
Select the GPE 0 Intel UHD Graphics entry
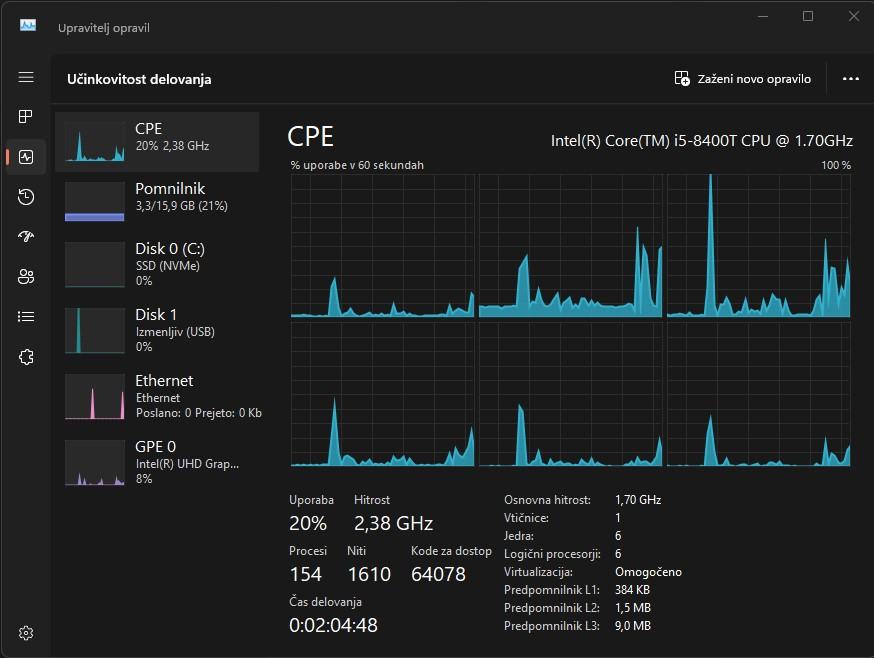coord(157,462)
